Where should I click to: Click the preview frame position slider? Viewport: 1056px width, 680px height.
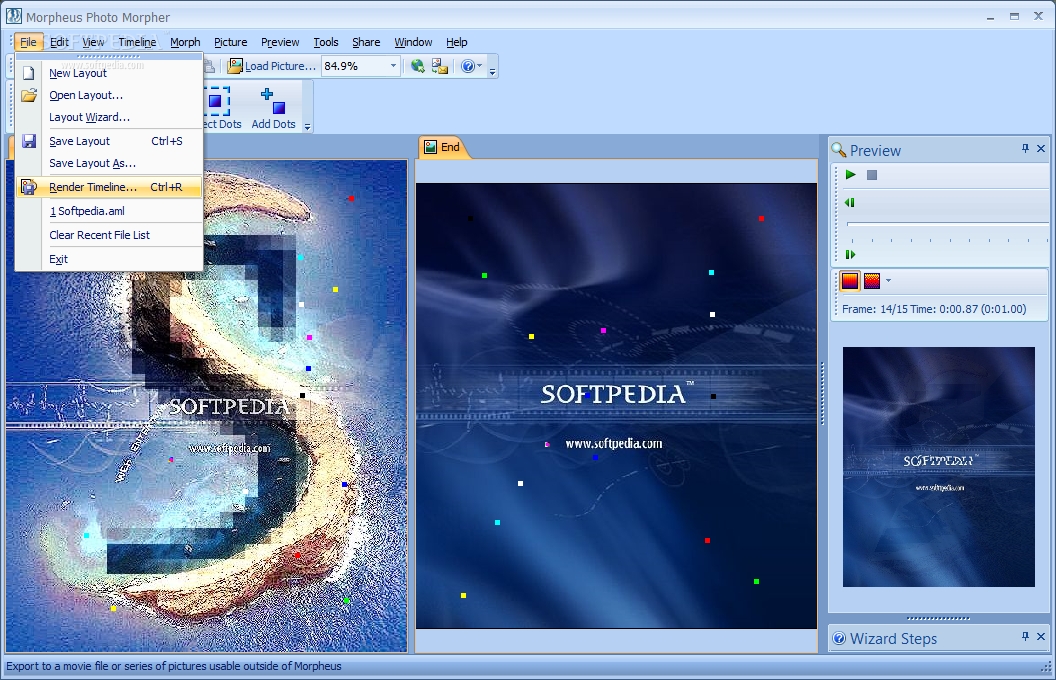pyautogui.click(x=946, y=224)
